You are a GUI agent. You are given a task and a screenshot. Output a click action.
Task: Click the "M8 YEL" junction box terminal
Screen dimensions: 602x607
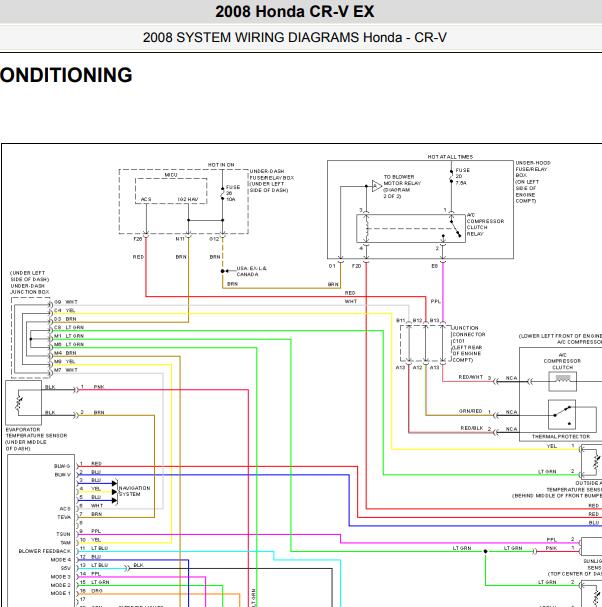65,362
